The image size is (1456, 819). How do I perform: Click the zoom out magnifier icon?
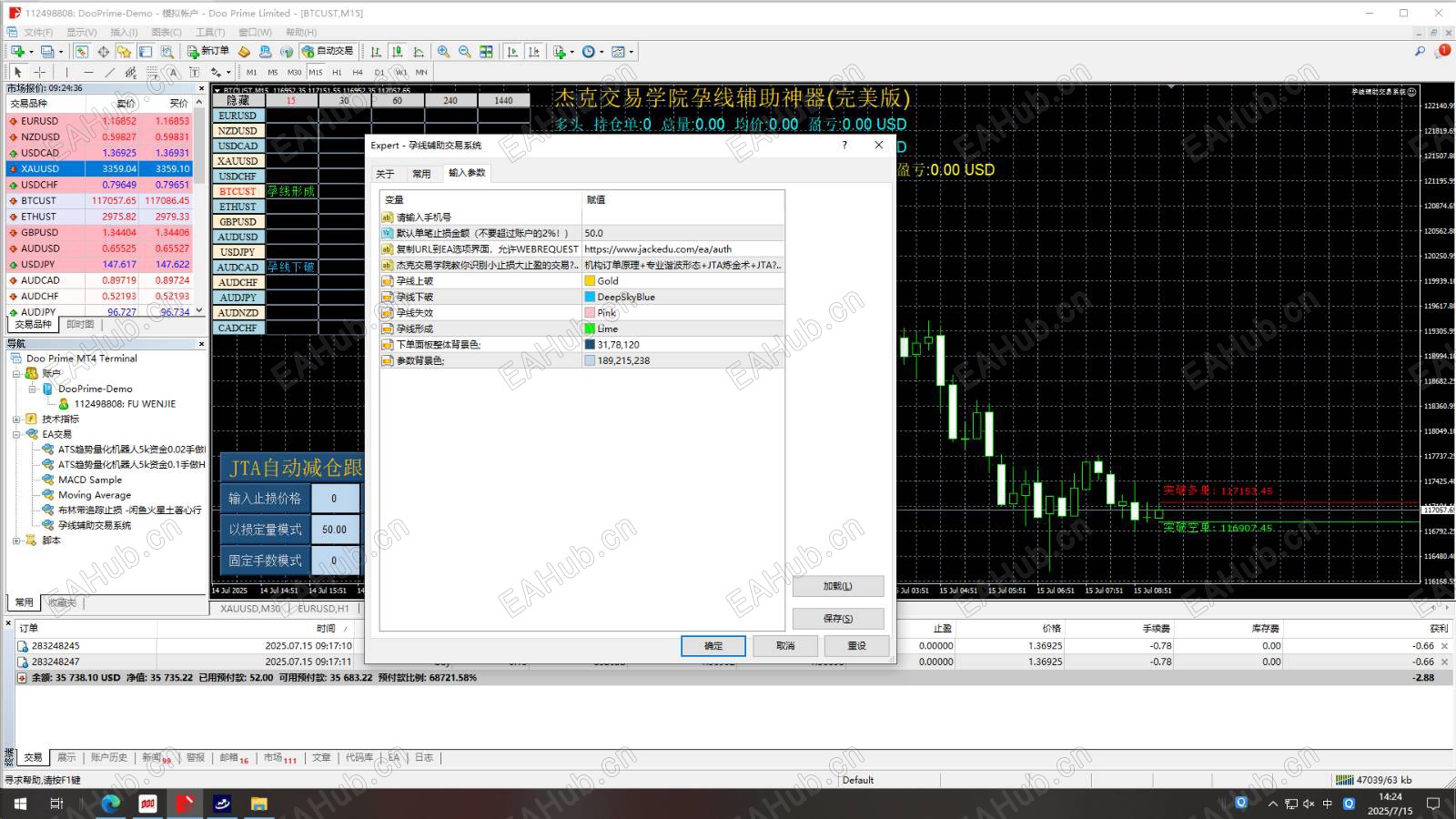[465, 52]
